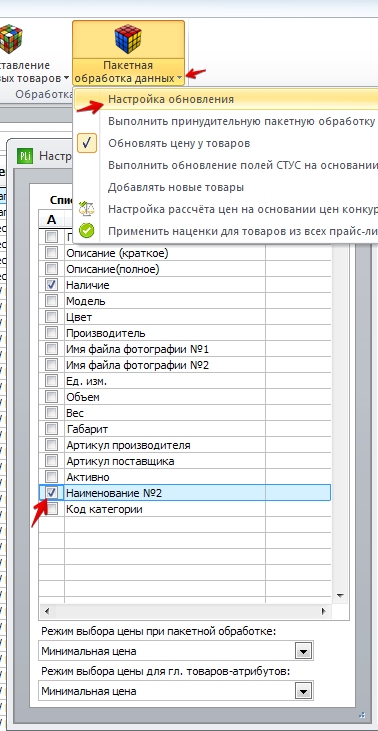This screenshot has height=731, width=378.
Task: Click the list's scroll-down arrow
Action: (x=340, y=596)
